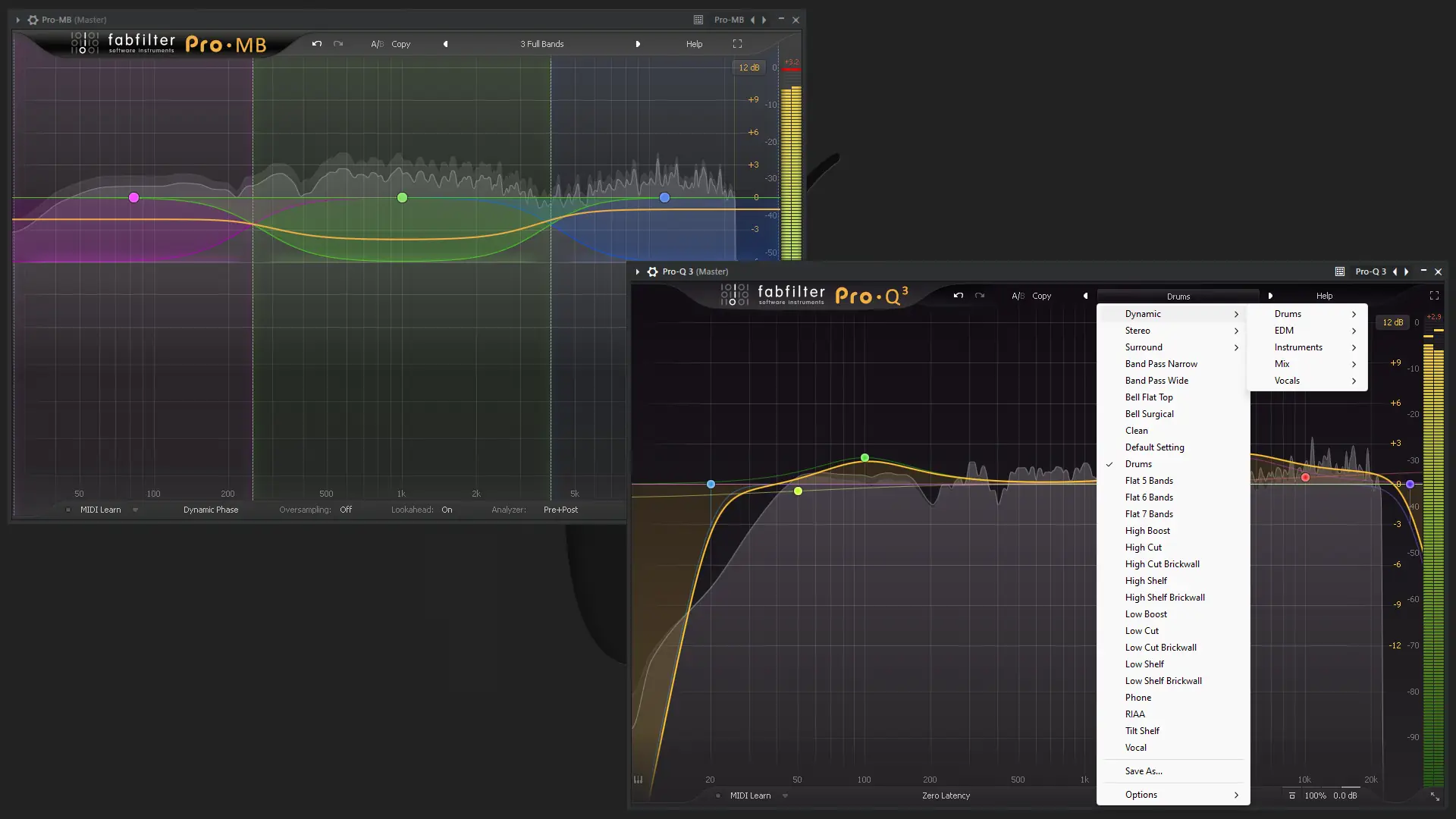This screenshot has height=819, width=1456.
Task: Choose the High Cut Brickwall preset
Action: click(1163, 563)
